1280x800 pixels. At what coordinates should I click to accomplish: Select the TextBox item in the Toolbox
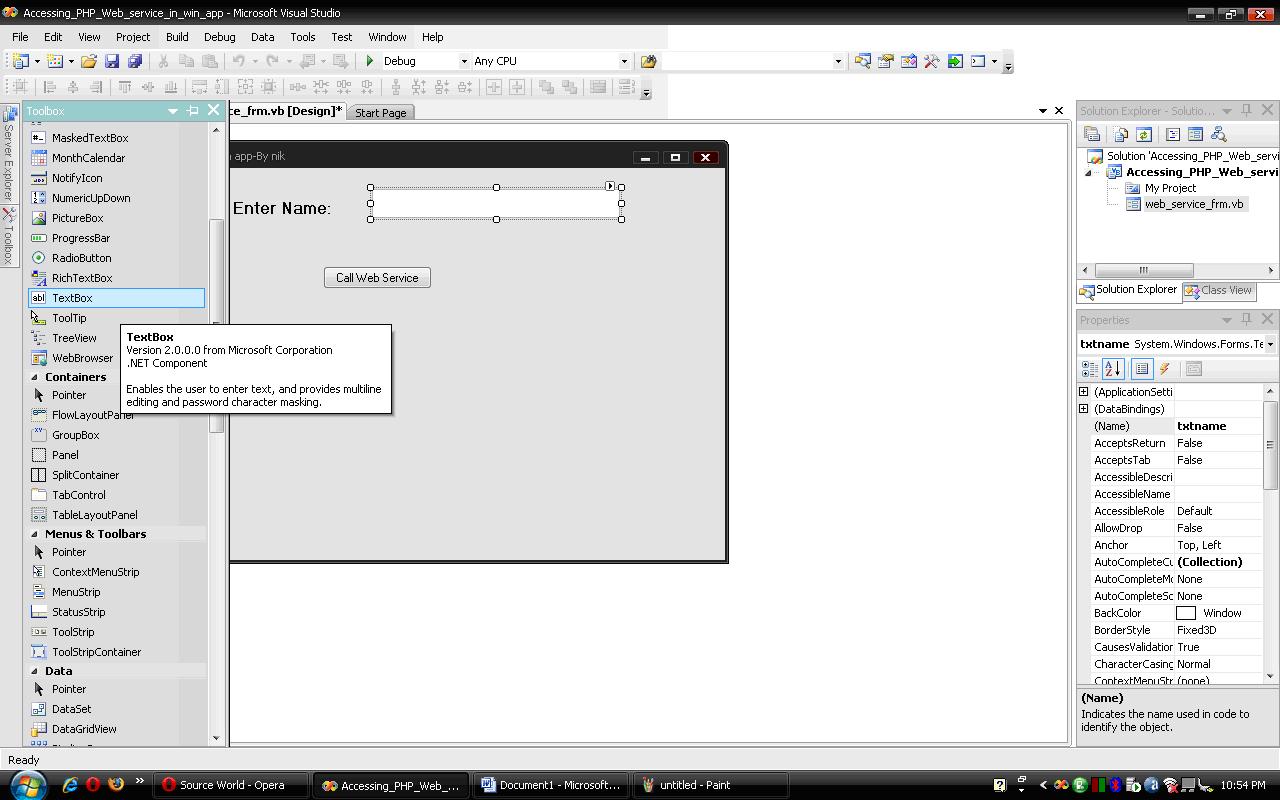pos(116,298)
